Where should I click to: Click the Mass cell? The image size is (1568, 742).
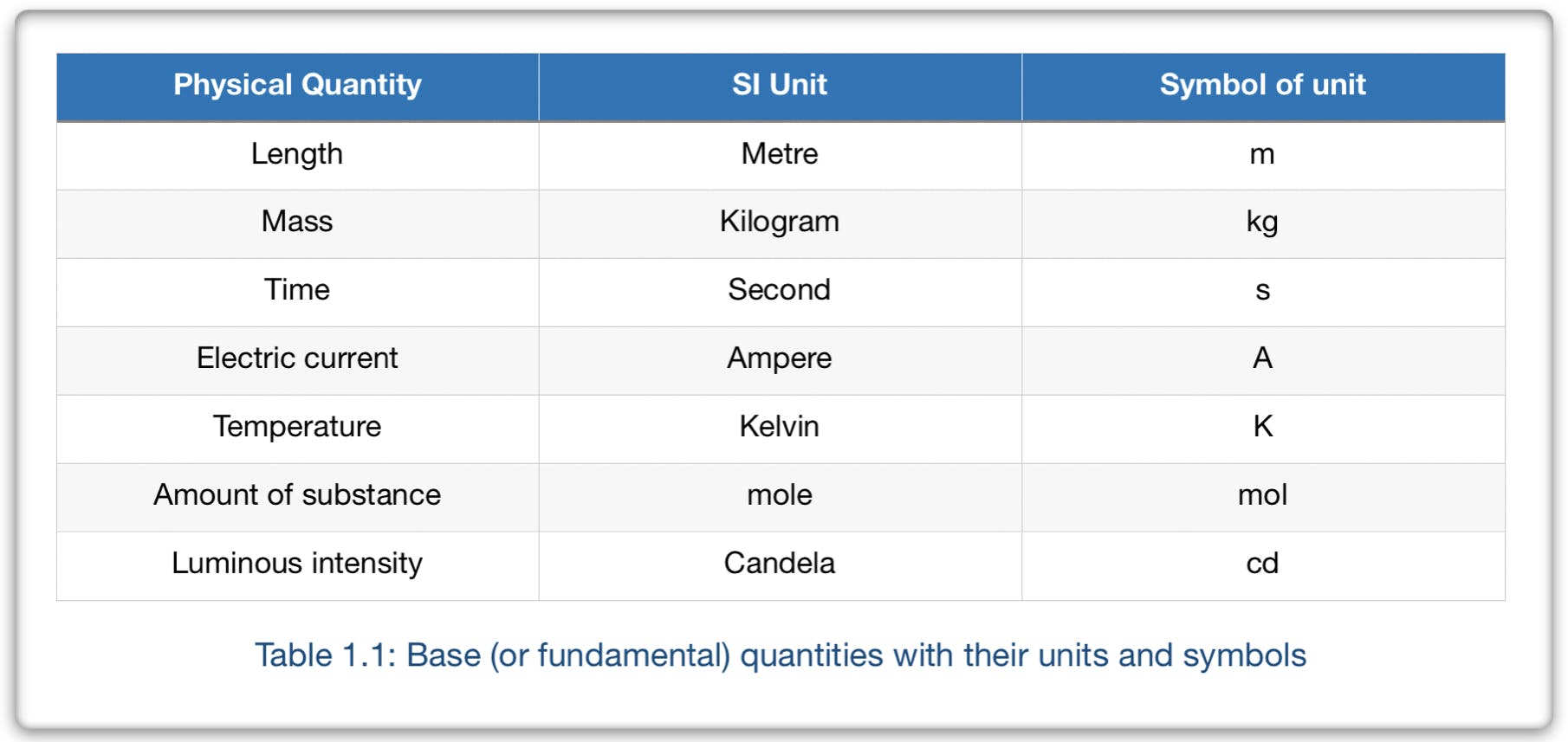[297, 222]
